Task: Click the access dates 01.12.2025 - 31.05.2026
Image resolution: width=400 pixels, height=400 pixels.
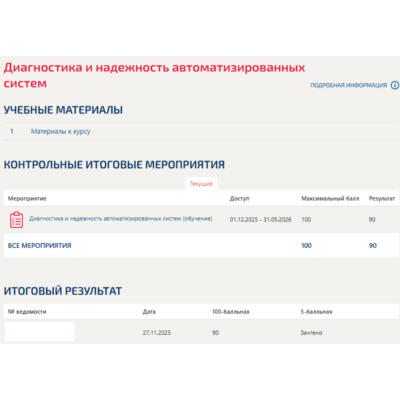Action: [x=260, y=220]
